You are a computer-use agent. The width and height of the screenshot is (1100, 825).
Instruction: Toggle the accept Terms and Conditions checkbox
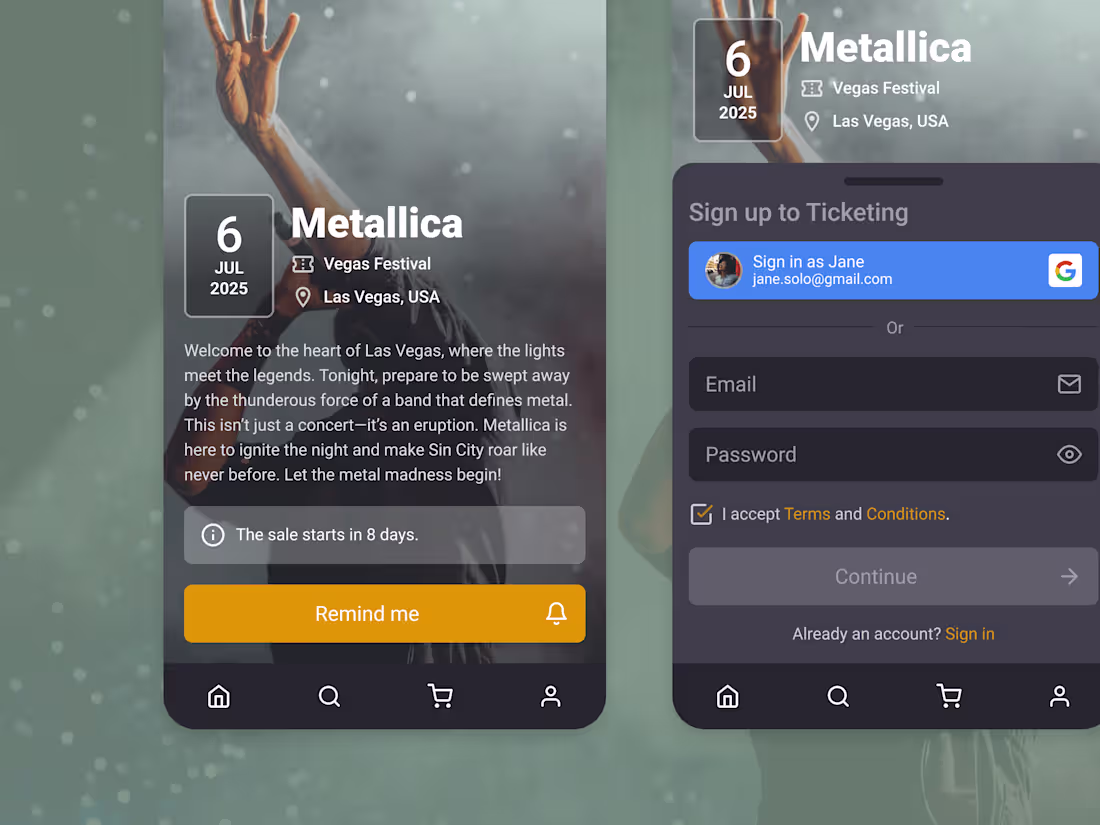[702, 514]
